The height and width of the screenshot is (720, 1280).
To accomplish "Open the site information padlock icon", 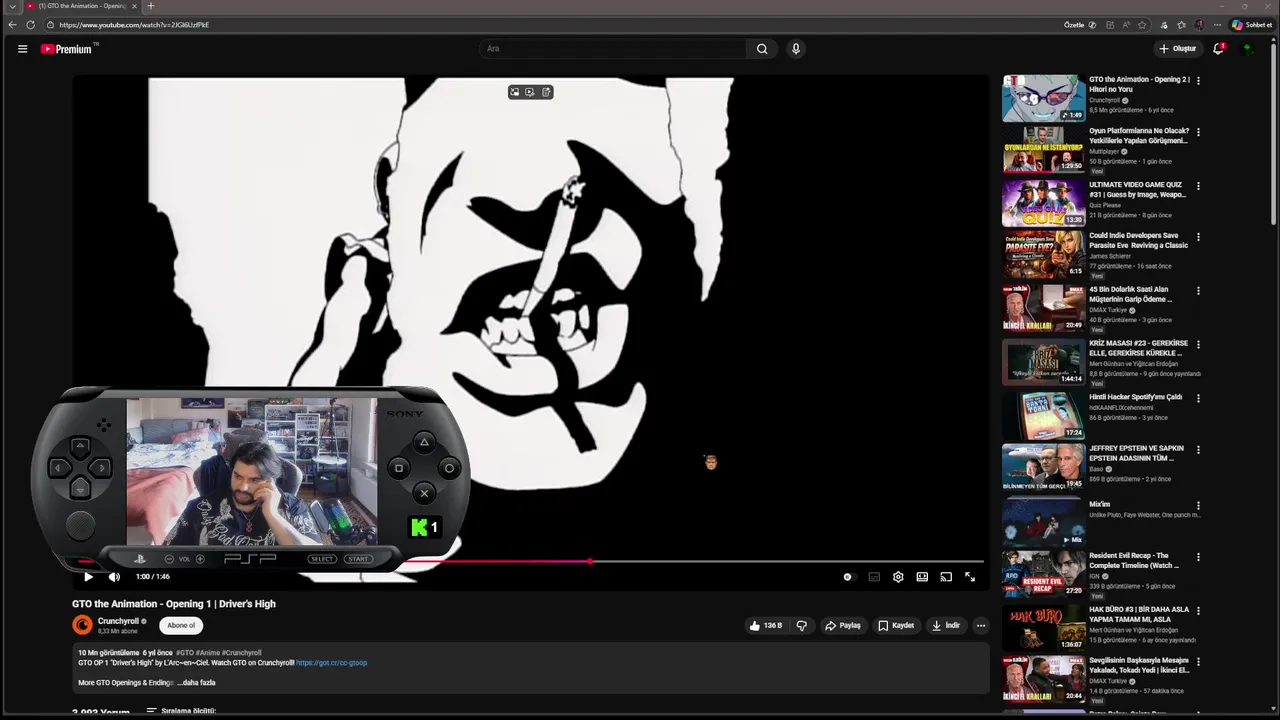I will [x=50, y=25].
